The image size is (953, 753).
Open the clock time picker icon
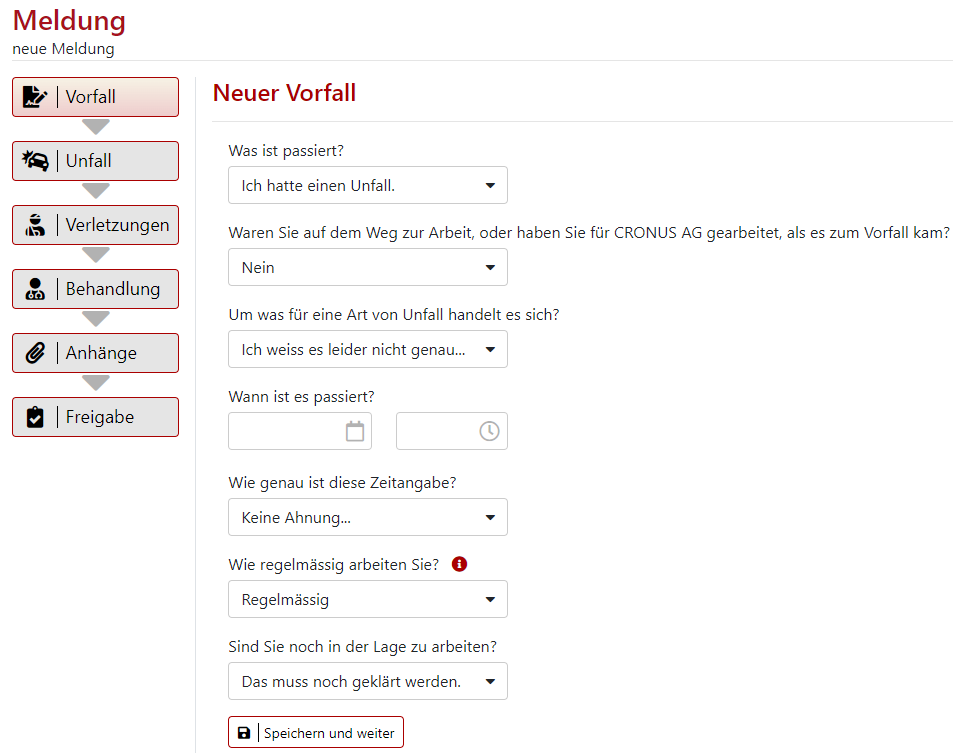pyautogui.click(x=489, y=431)
